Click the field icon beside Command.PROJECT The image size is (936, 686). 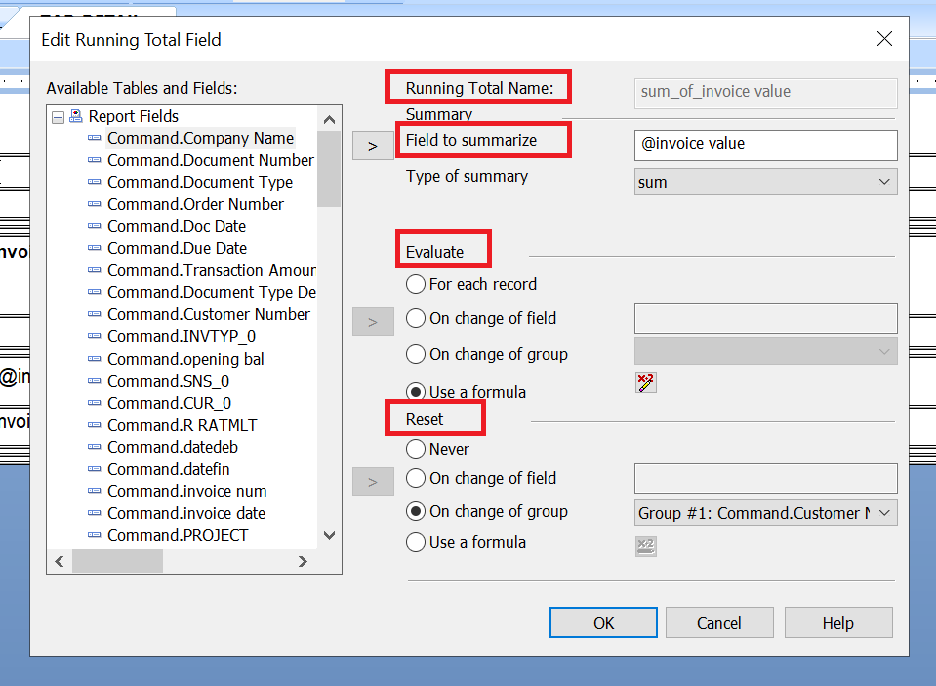[95, 535]
